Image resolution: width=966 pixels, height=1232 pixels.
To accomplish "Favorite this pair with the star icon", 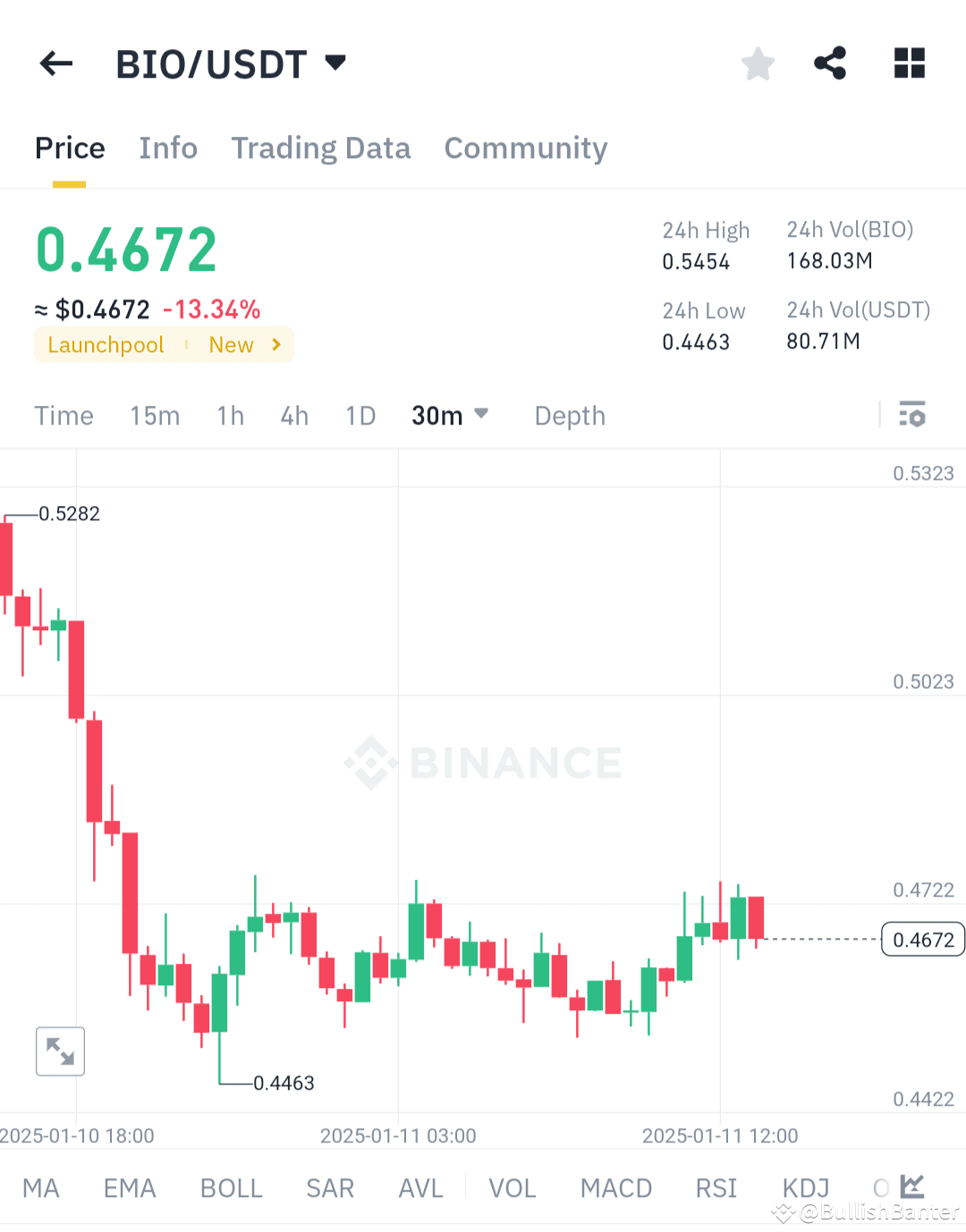I will 758,63.
